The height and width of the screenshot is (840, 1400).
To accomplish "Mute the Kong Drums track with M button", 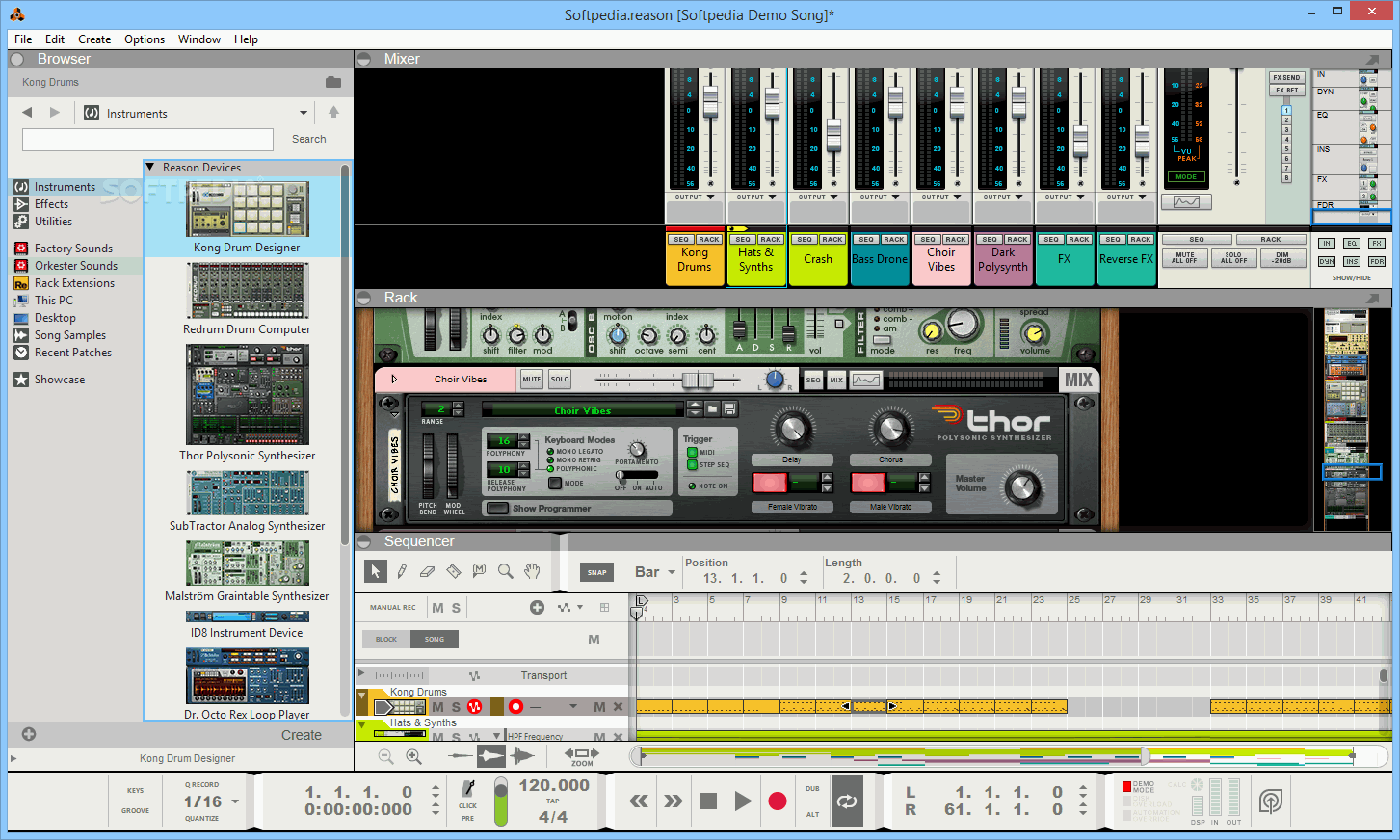I will tap(438, 707).
